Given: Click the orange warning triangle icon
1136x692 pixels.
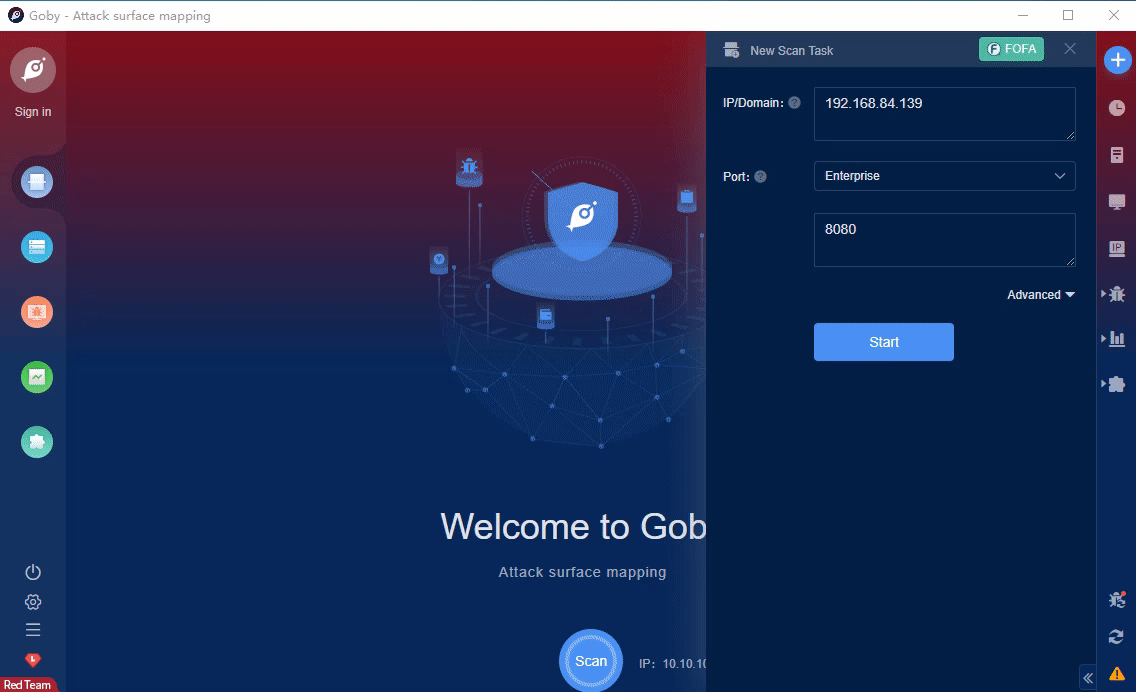Looking at the screenshot, I should click(x=1117, y=673).
